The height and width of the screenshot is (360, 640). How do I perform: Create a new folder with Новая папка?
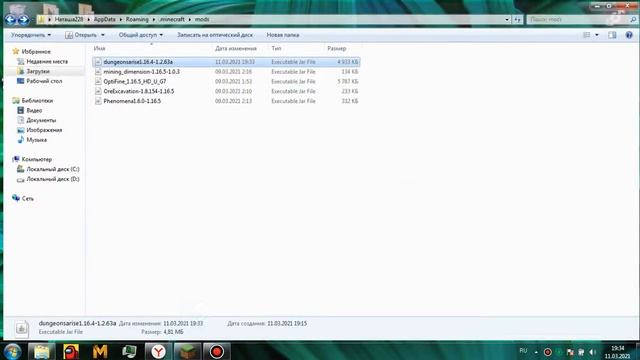tap(283, 35)
